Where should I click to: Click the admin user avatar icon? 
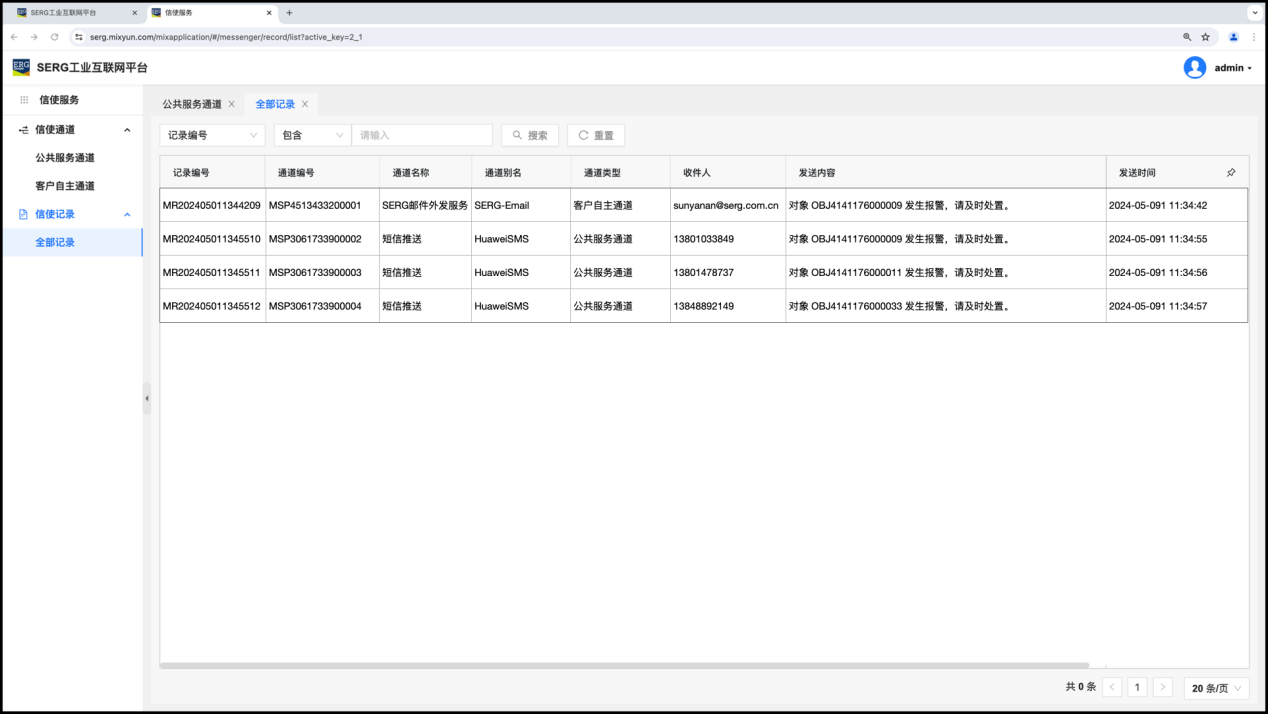click(x=1194, y=68)
